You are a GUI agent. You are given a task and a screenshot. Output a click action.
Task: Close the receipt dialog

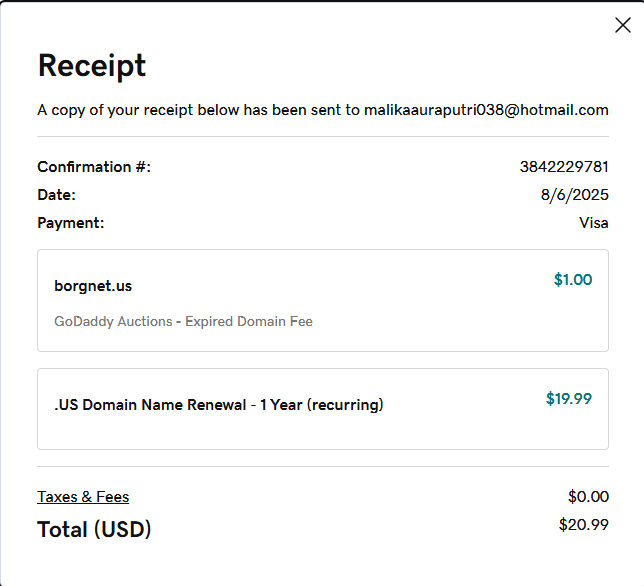pos(622,25)
